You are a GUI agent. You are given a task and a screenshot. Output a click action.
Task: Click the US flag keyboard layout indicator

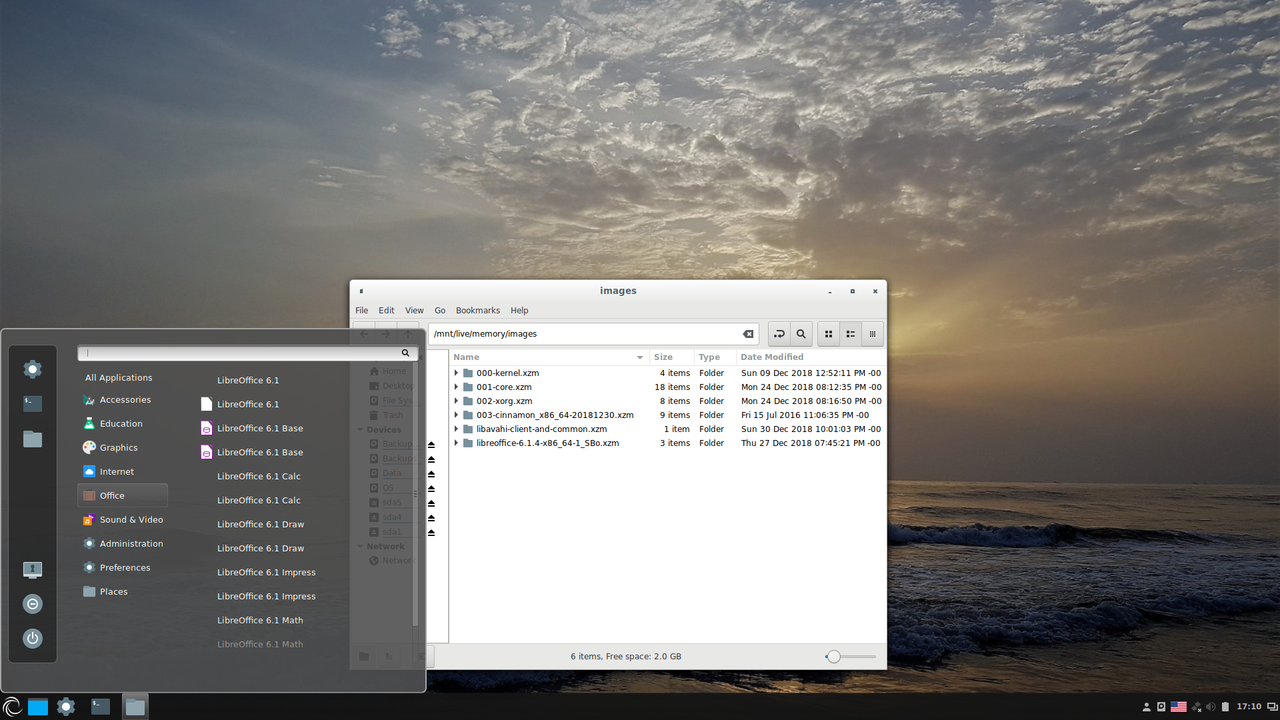(1179, 707)
